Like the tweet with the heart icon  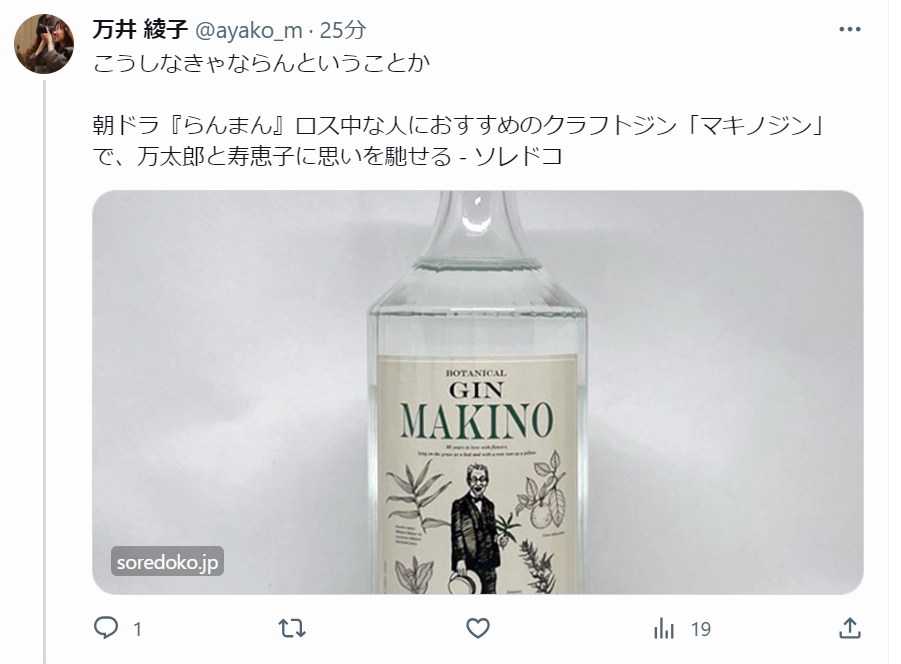[478, 628]
